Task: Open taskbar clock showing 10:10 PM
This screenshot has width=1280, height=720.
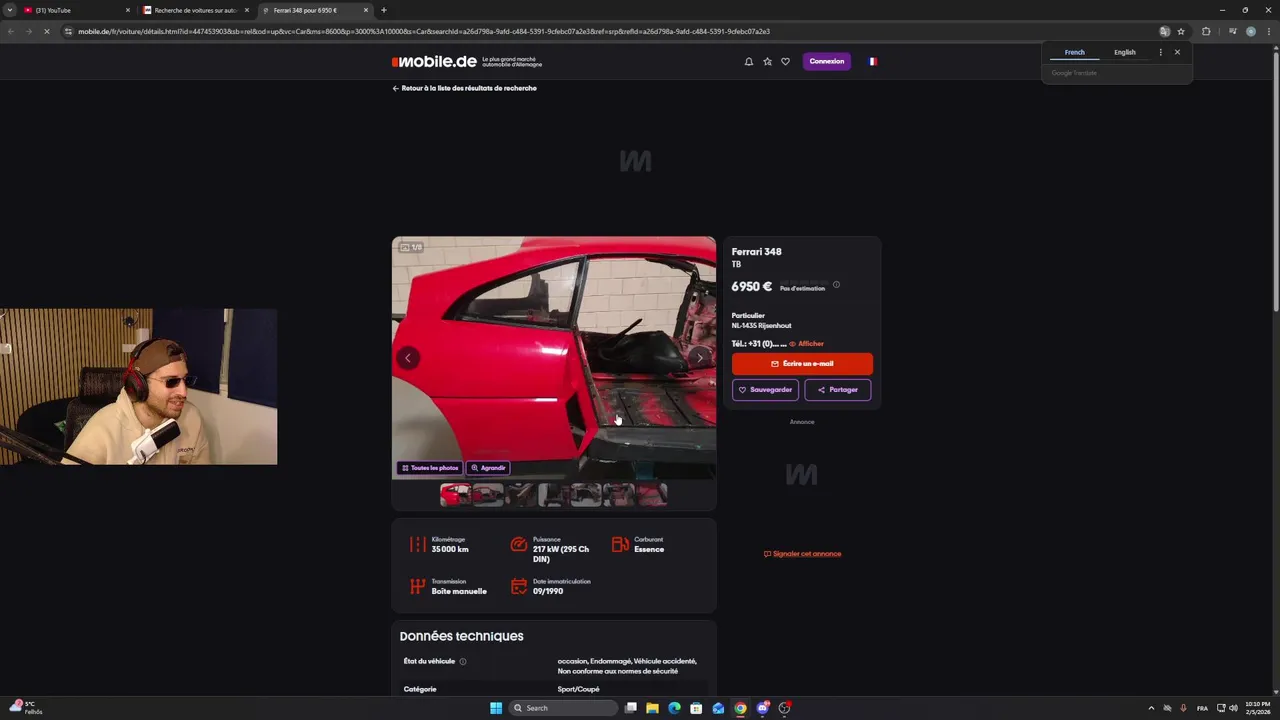Action: (x=1257, y=708)
